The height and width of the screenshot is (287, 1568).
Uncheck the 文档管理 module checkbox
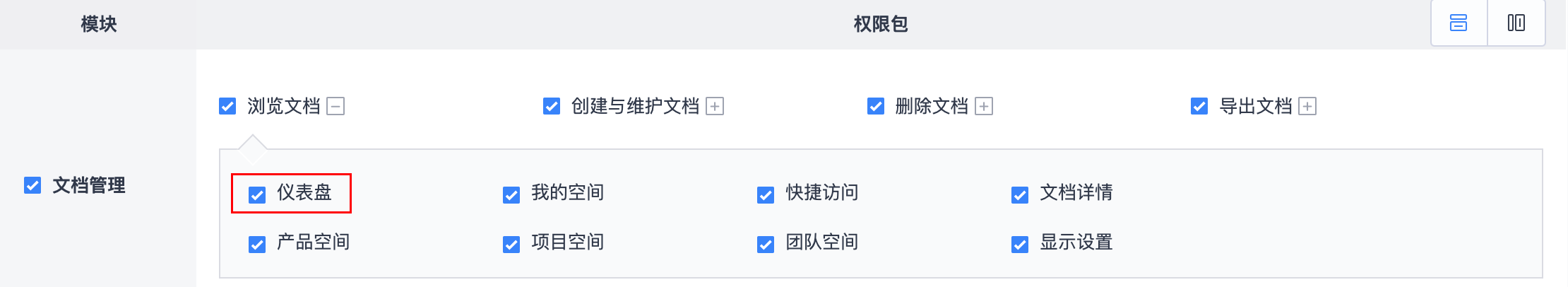[x=32, y=185]
